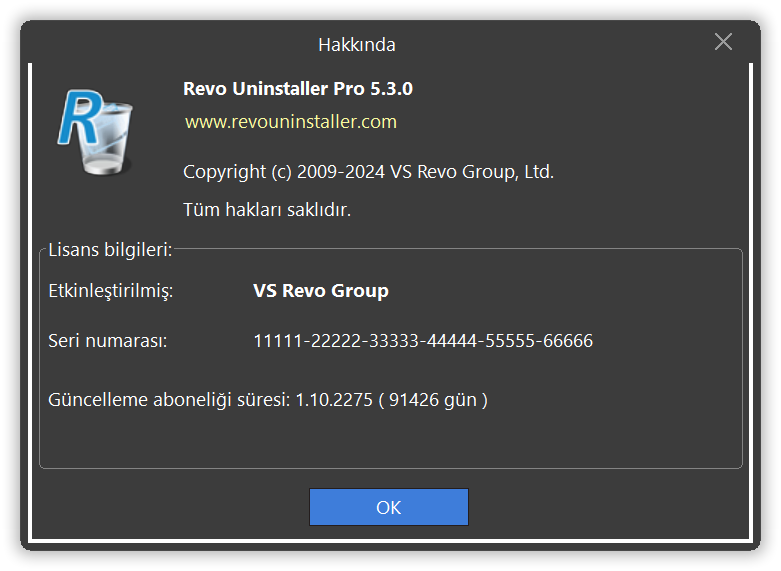Viewport: 781px width, 571px height.
Task: Open the www.revouninstaller.com link
Action: 291,122
